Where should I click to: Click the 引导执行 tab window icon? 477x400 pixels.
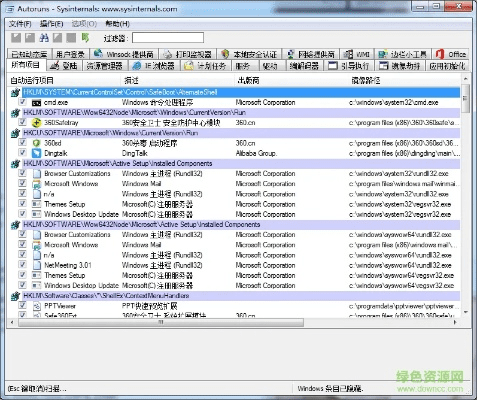(x=333, y=66)
